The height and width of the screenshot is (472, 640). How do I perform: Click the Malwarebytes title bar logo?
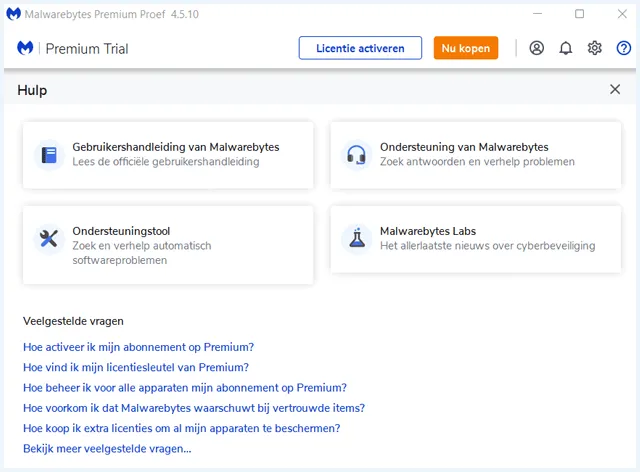coord(13,14)
